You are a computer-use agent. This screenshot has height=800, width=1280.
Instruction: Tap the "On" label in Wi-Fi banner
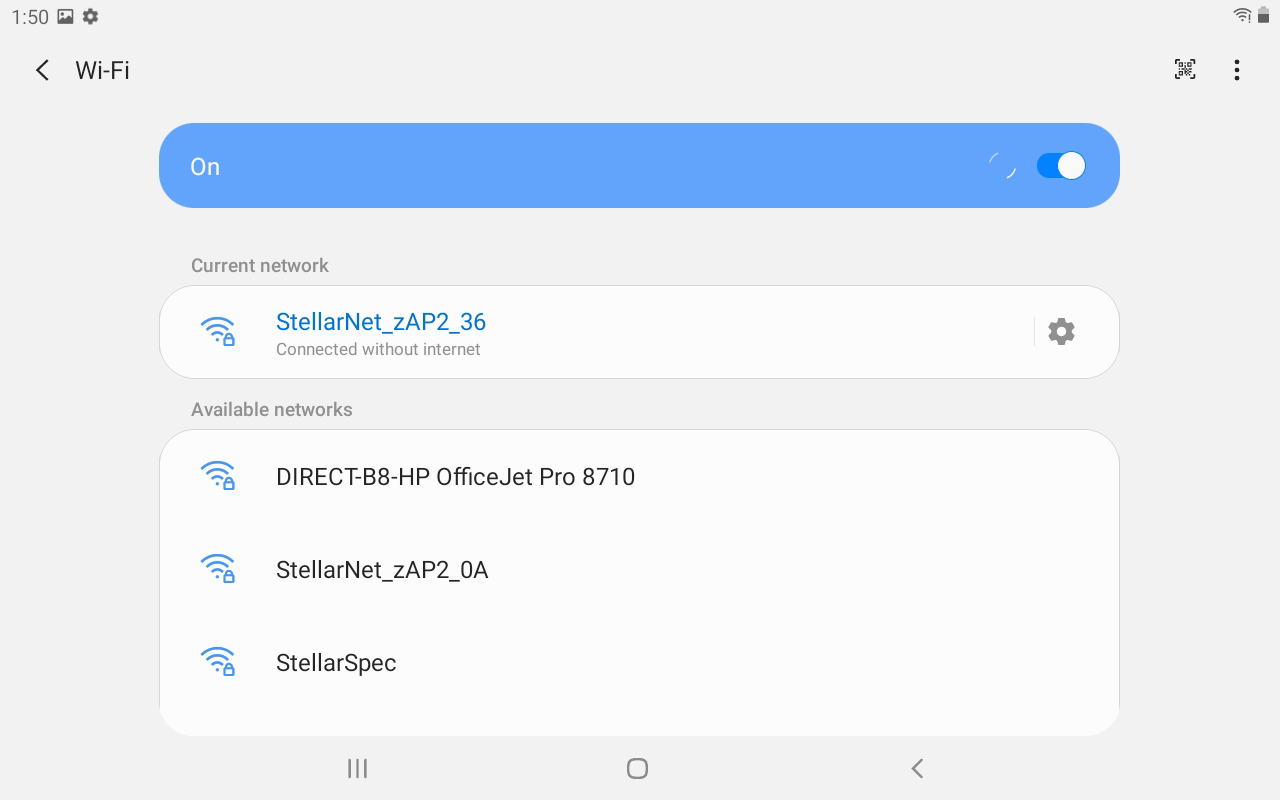pyautogui.click(x=205, y=167)
